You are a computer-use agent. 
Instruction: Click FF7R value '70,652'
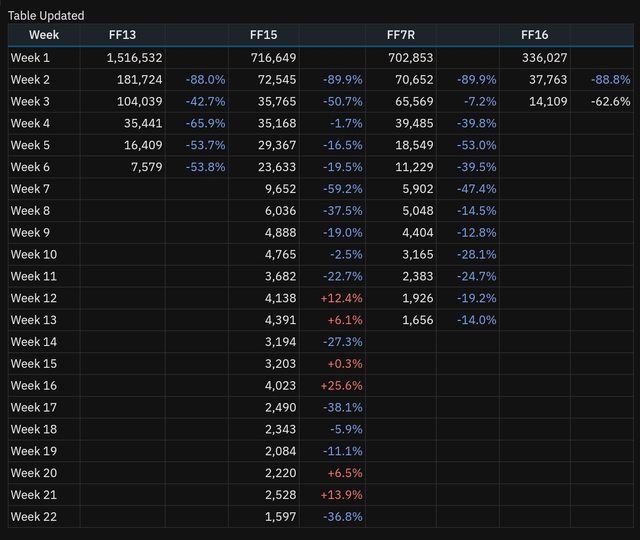click(414, 80)
